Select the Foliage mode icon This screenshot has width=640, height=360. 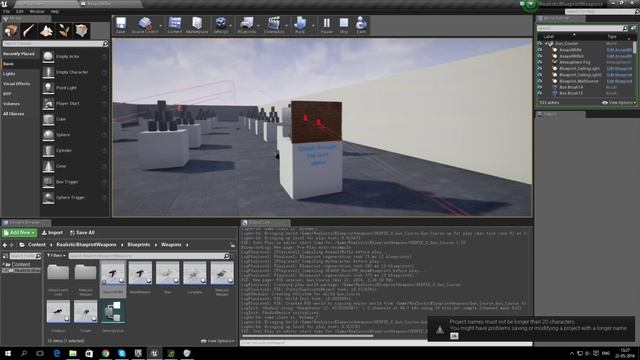(x=64, y=31)
